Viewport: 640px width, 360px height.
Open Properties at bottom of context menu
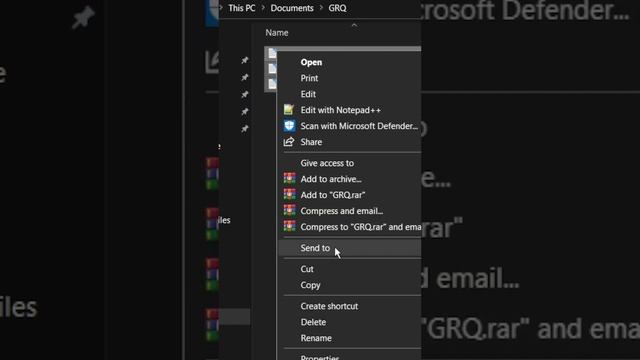(320, 357)
